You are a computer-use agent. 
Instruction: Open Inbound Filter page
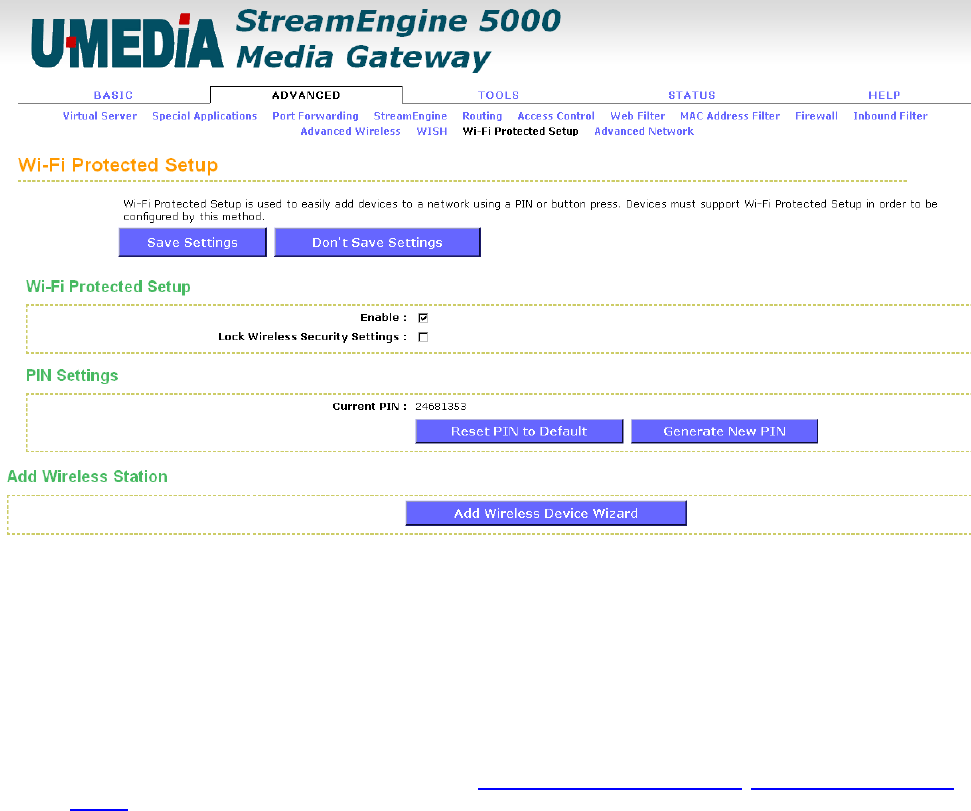[890, 116]
